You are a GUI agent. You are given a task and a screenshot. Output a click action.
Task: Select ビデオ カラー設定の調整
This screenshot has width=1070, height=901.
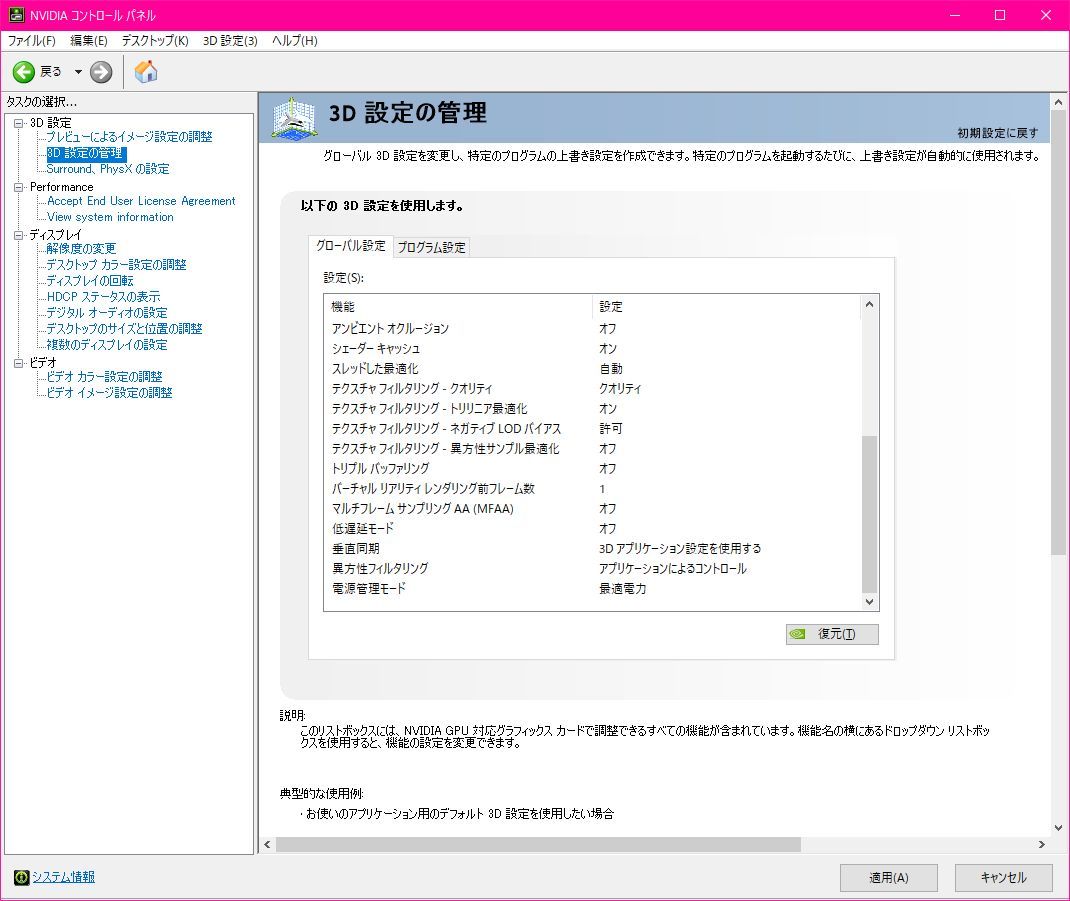pos(104,377)
